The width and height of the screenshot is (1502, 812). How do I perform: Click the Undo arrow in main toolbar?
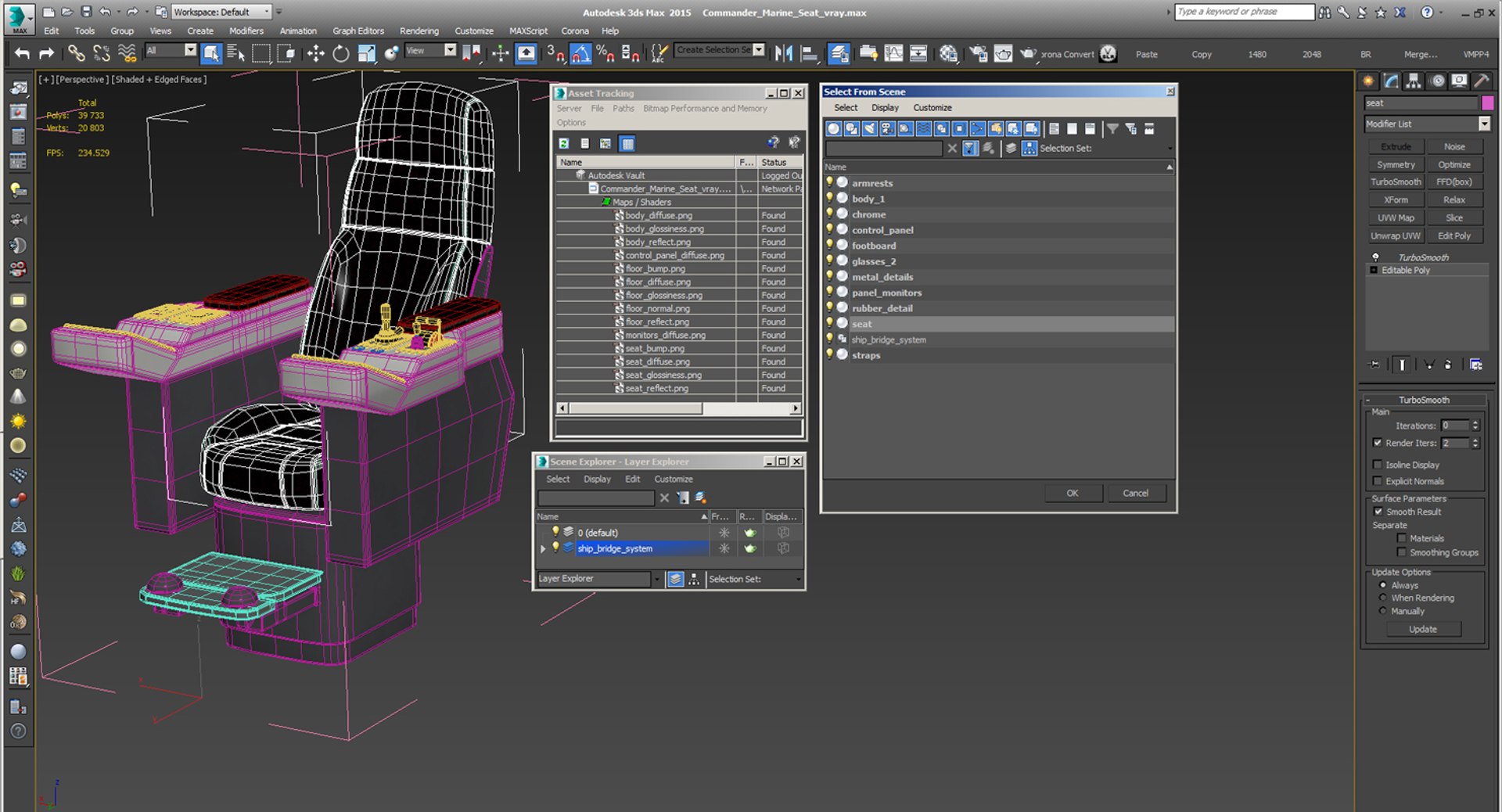click(22, 53)
